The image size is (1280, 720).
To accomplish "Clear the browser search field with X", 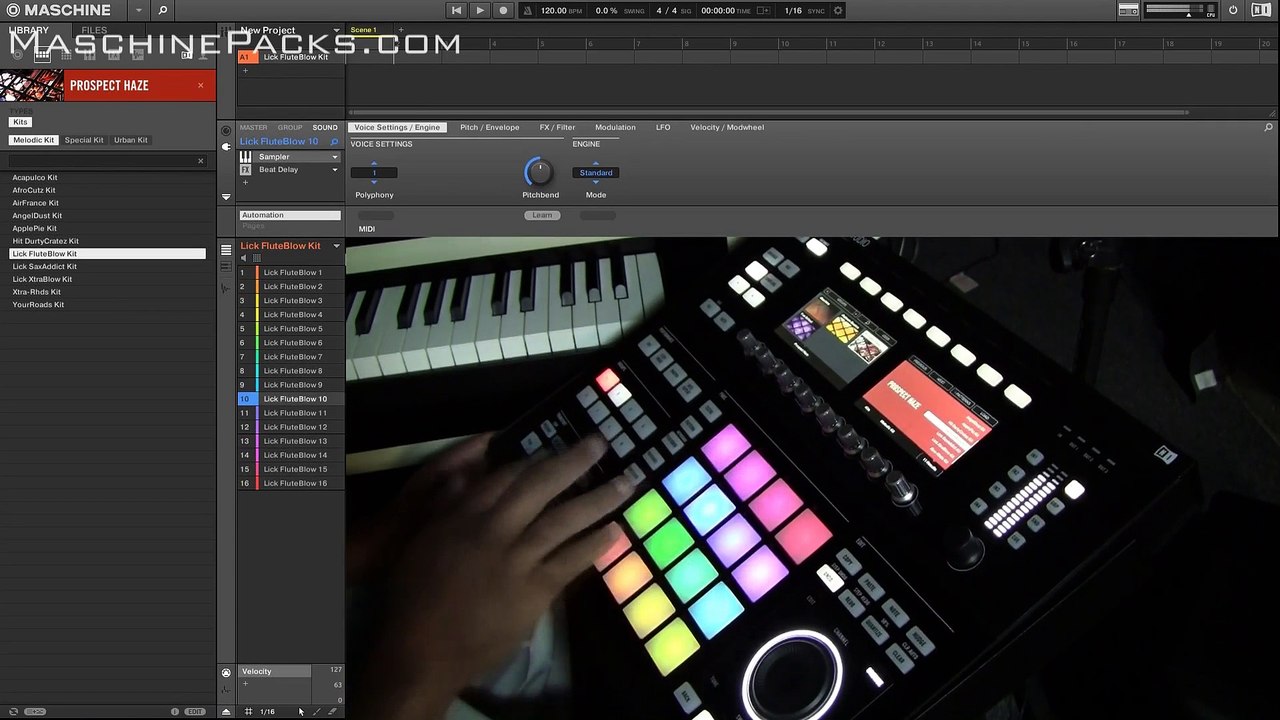I will click(200, 161).
